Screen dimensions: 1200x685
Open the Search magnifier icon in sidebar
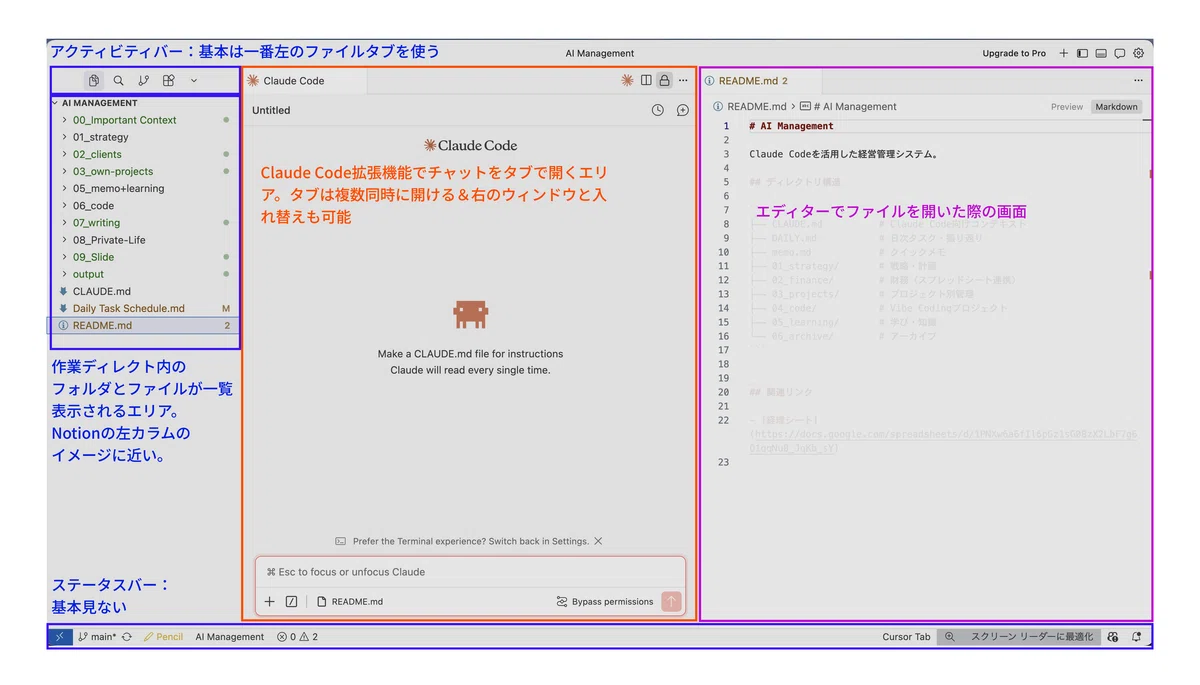118,81
